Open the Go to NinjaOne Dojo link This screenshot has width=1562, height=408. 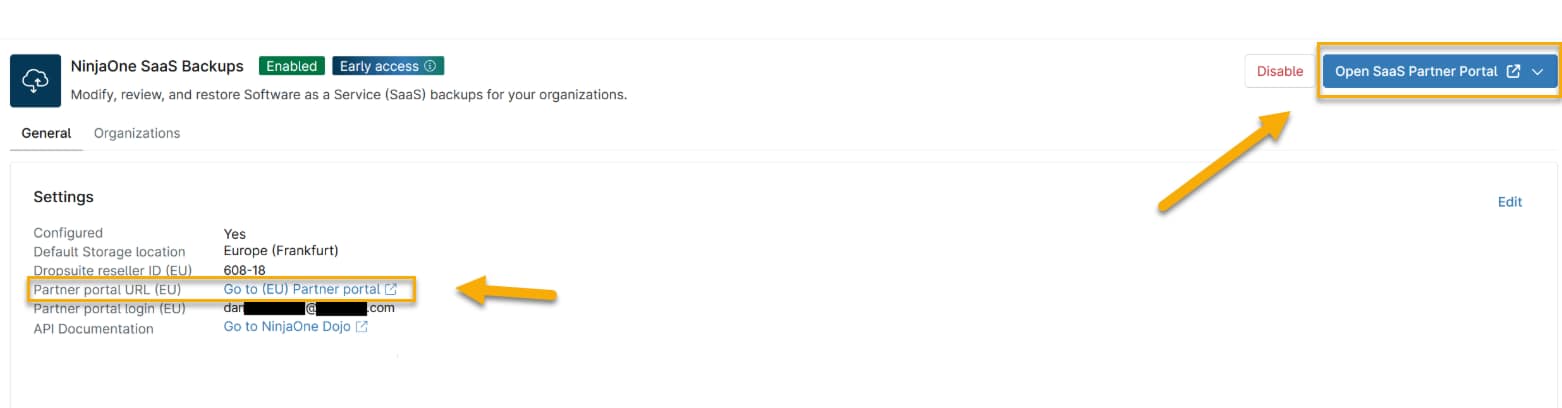pyautogui.click(x=287, y=327)
